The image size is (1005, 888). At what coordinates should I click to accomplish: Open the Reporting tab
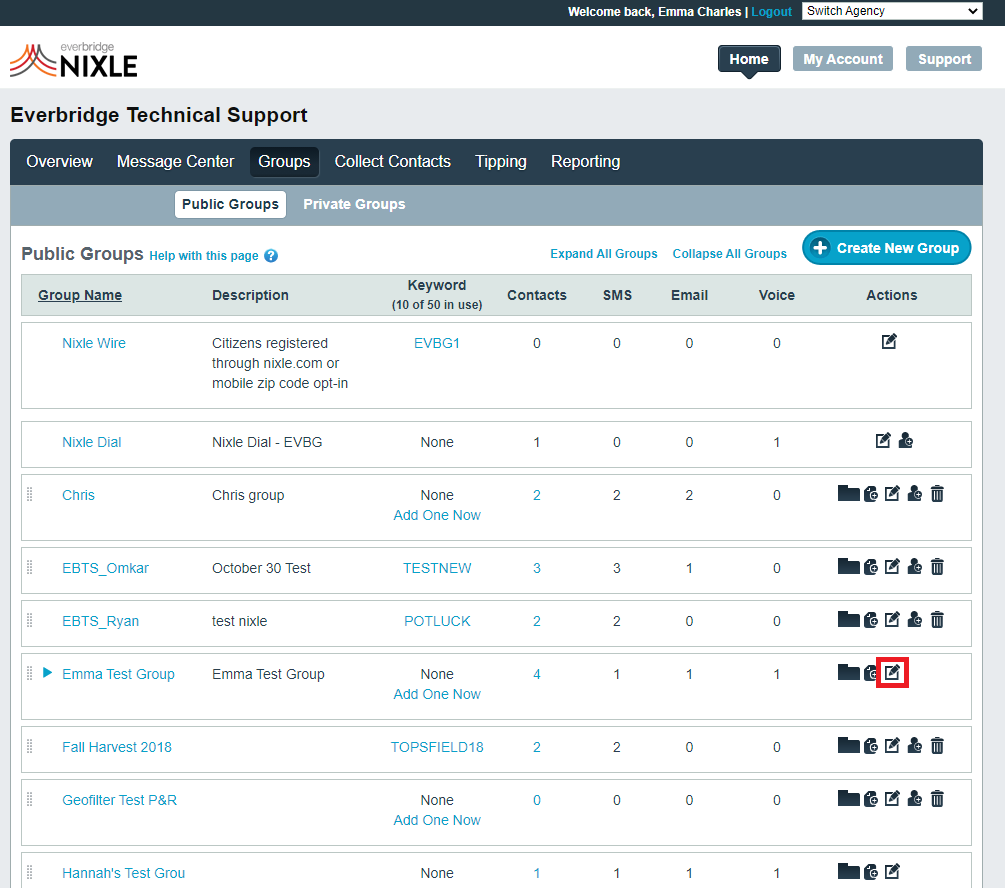click(x=586, y=162)
